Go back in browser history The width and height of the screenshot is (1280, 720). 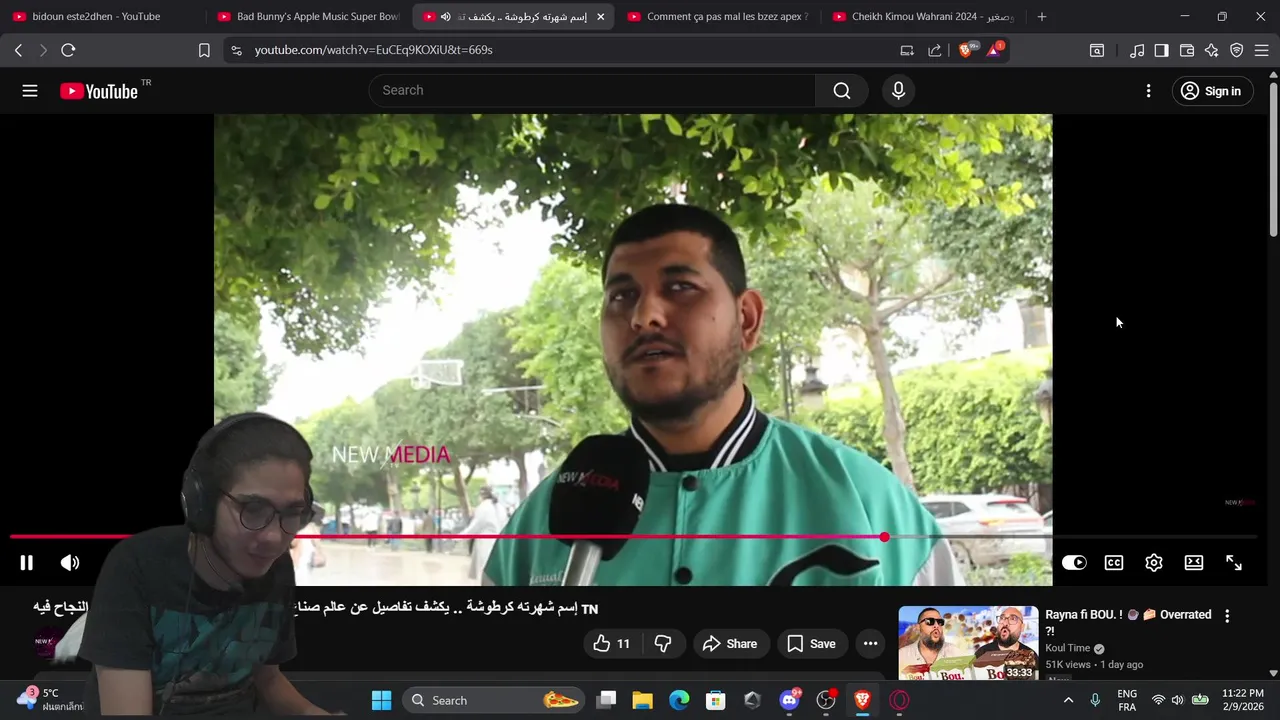tap(19, 50)
